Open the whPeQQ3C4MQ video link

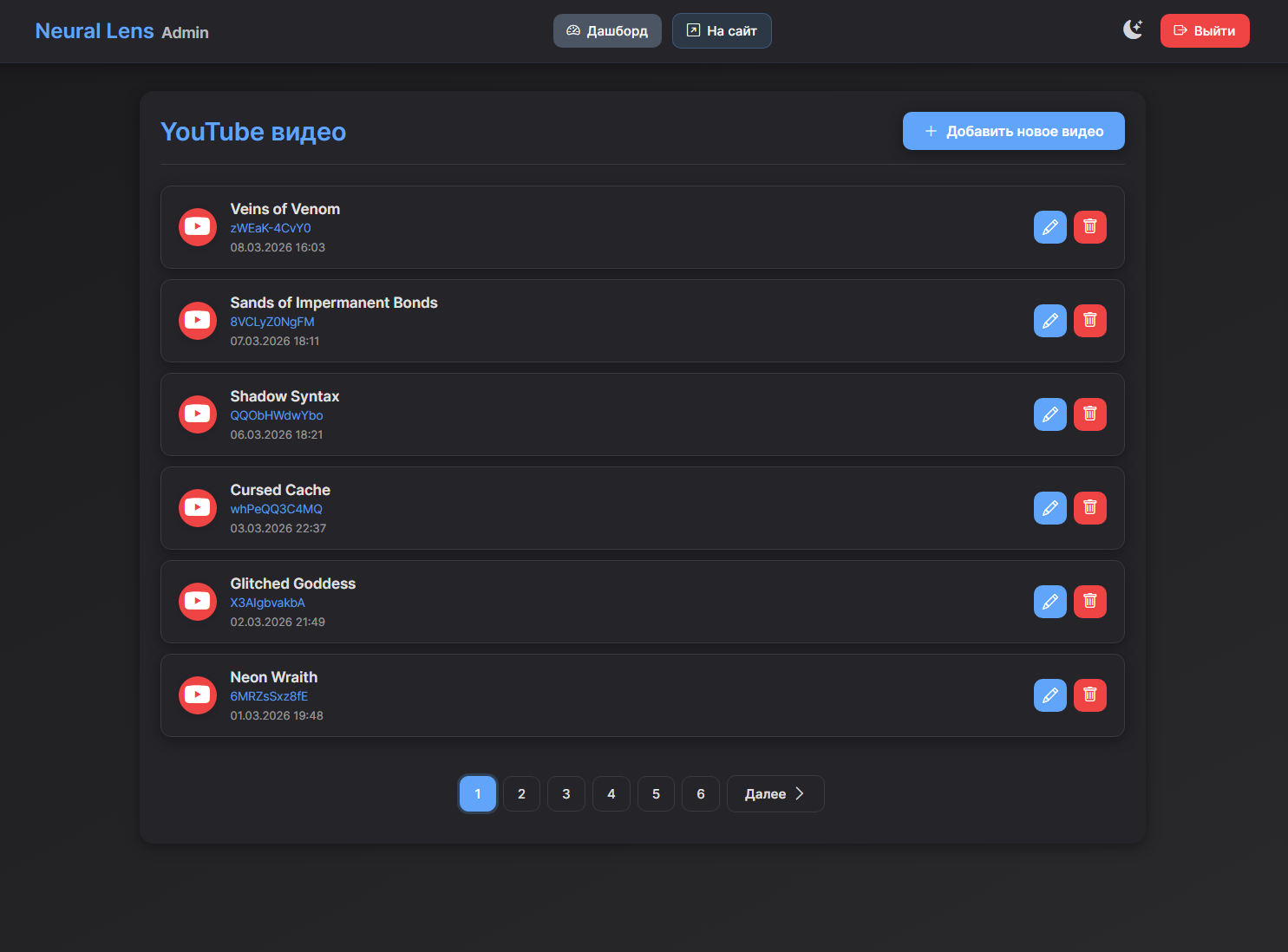point(276,509)
